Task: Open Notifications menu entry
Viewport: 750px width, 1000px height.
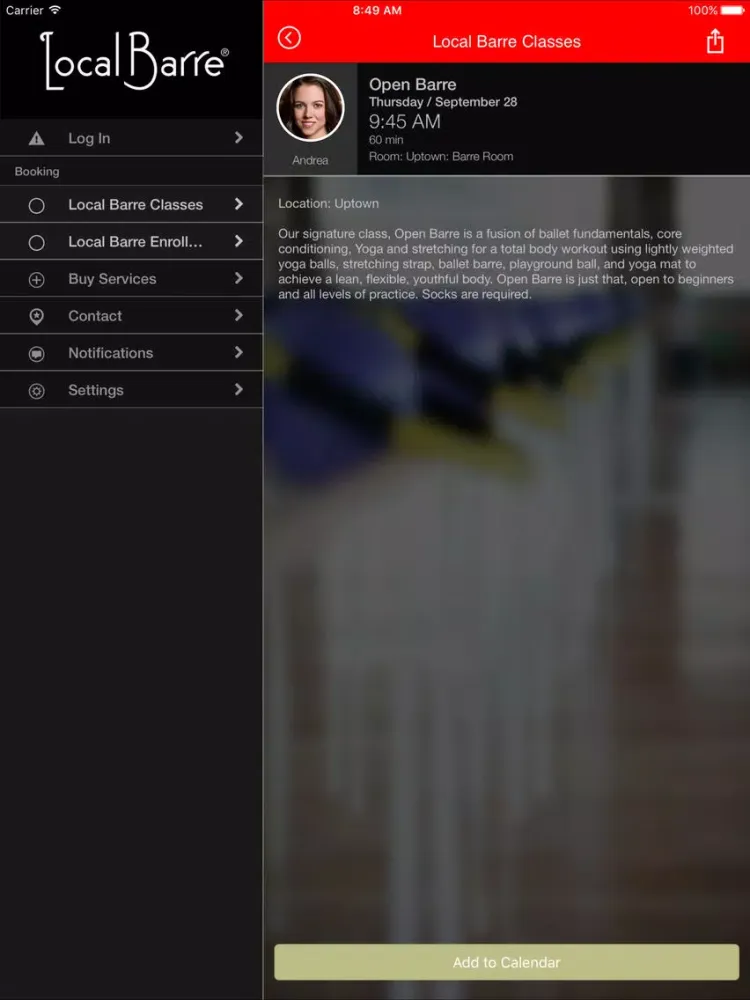Action: [x=131, y=352]
